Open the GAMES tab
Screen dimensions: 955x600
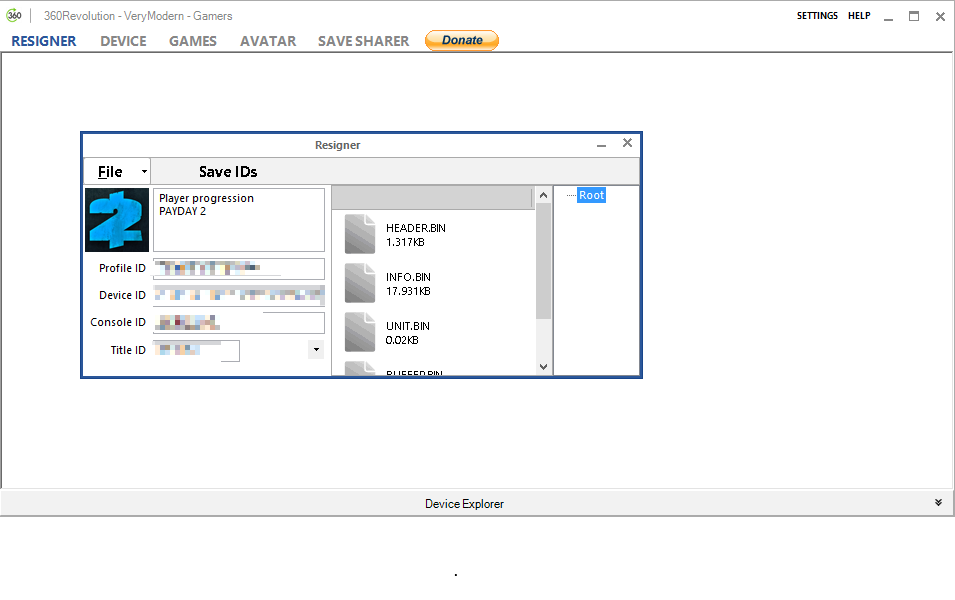pyautogui.click(x=193, y=41)
